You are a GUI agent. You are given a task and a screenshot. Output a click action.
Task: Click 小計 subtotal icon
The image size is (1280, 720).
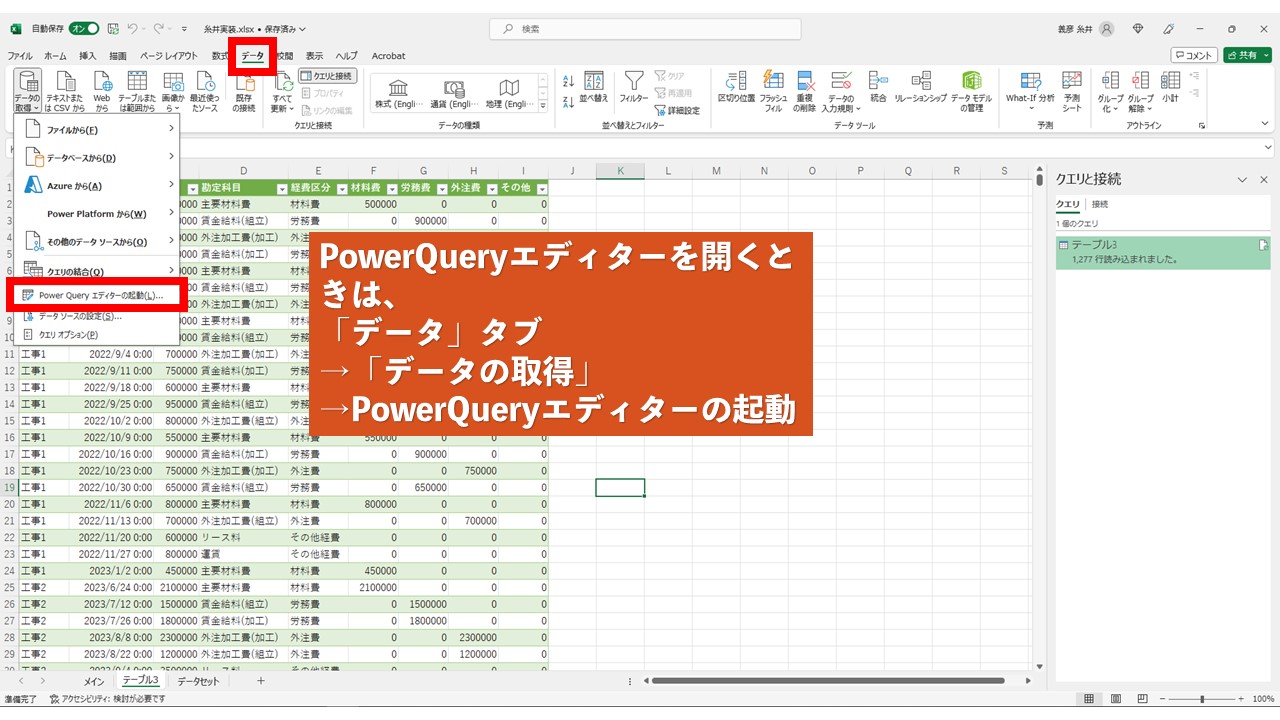1170,87
